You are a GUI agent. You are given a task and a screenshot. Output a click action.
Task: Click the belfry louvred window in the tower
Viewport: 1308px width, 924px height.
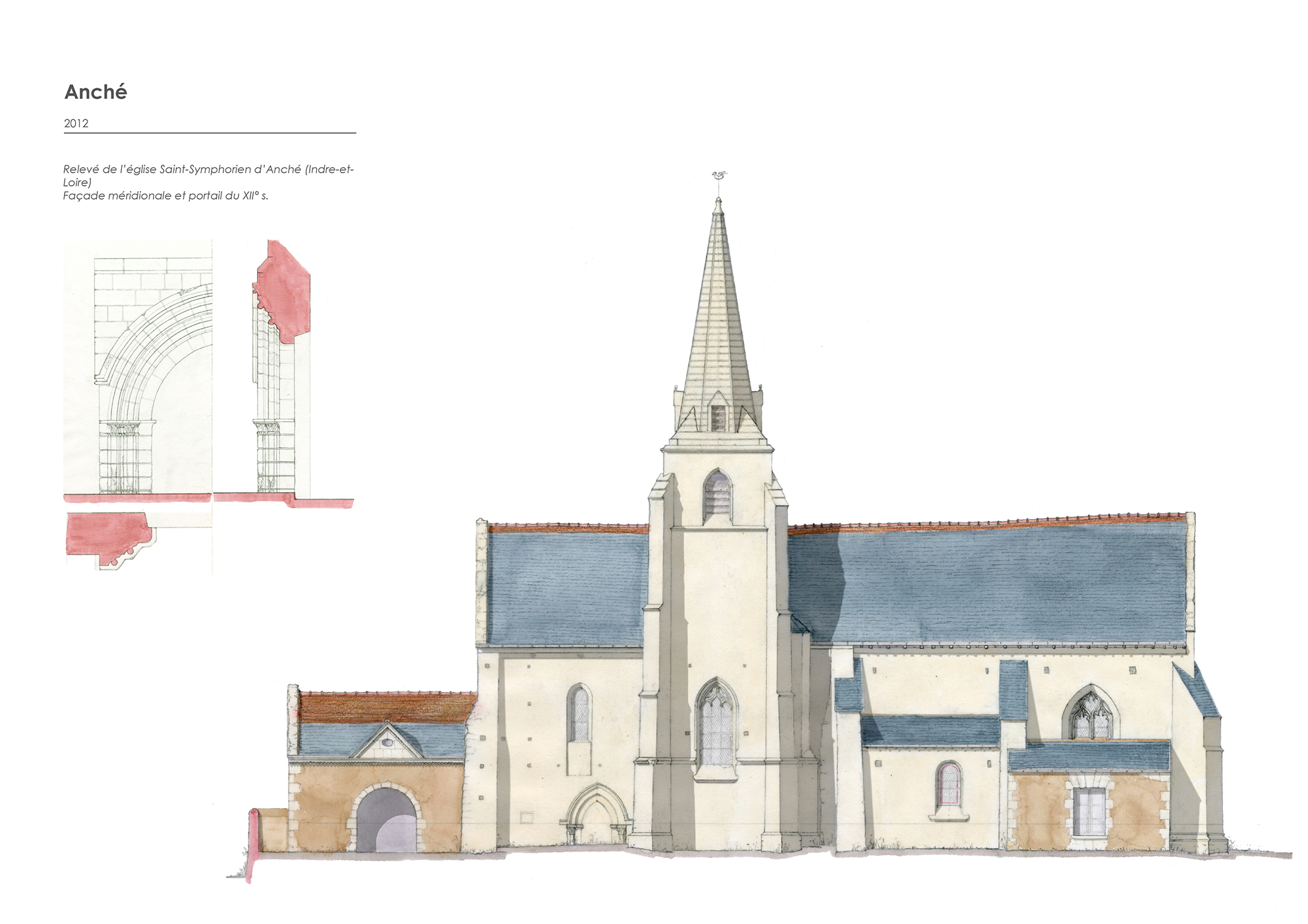[718, 495]
